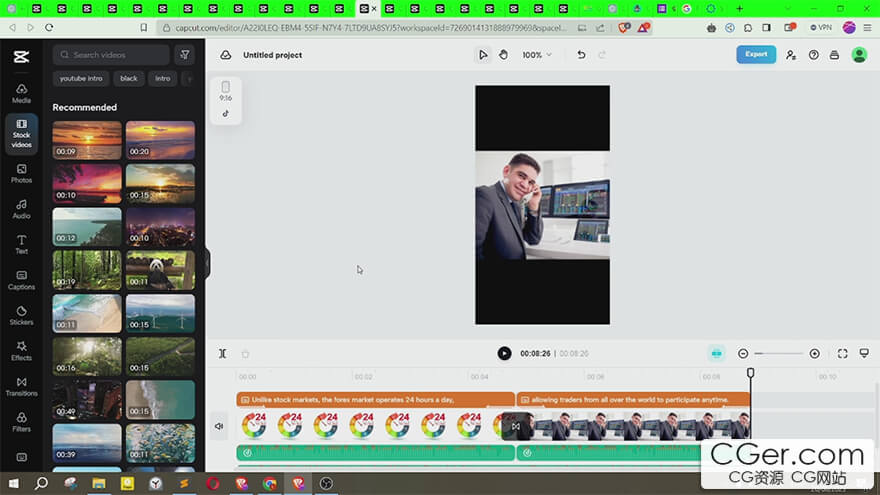Open the Media panel

click(21, 93)
